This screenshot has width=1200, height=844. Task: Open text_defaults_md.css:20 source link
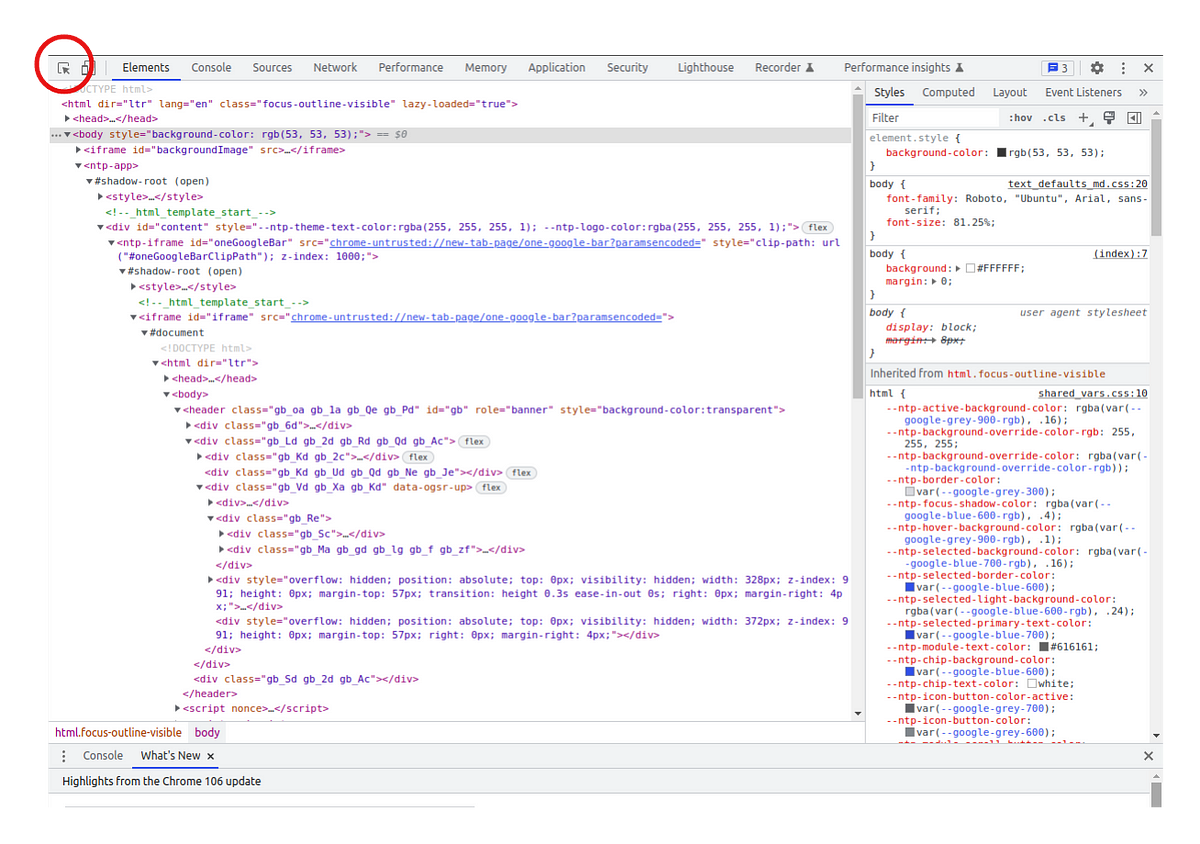pos(1077,184)
